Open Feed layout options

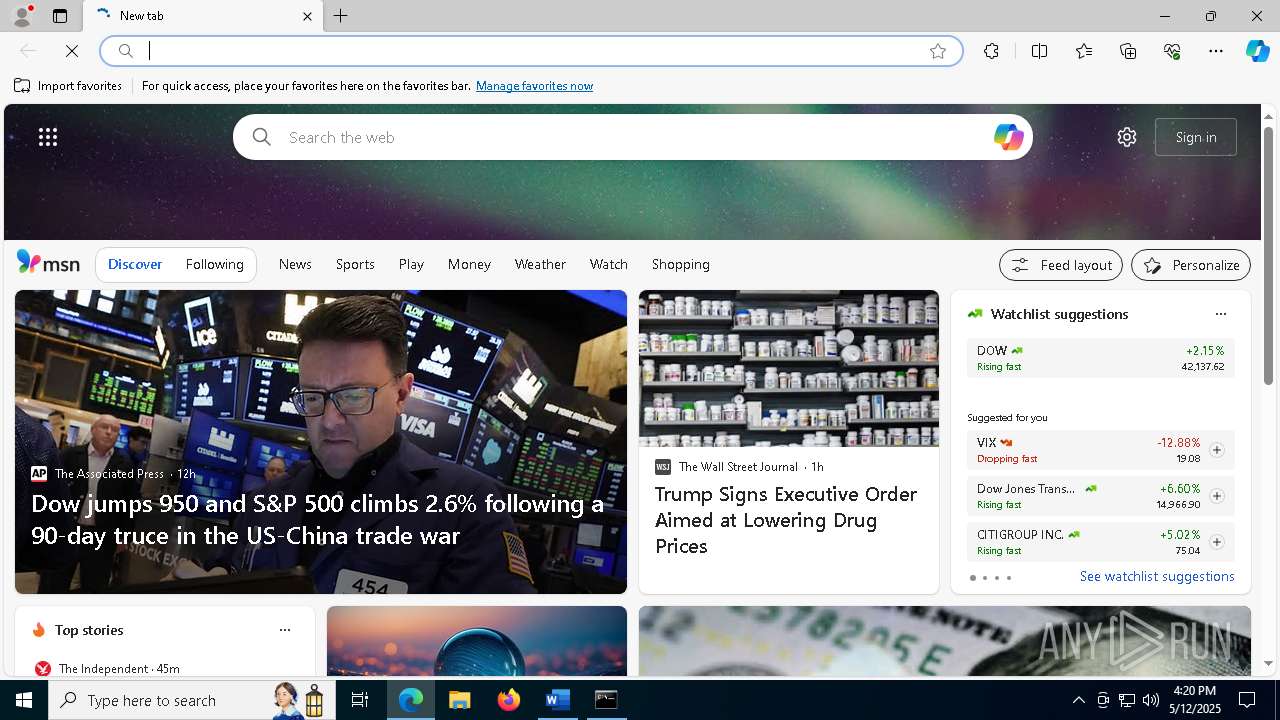click(1061, 265)
